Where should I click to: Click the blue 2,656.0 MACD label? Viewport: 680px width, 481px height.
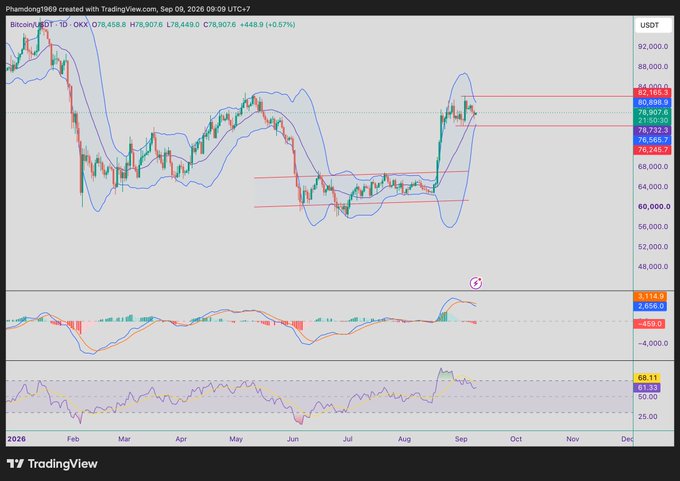pos(650,306)
